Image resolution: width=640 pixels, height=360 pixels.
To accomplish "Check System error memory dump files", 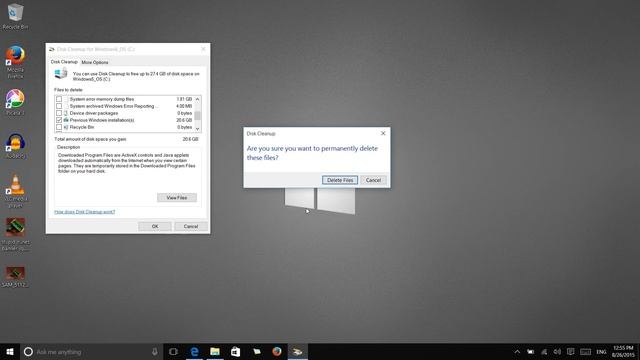I will [59, 99].
